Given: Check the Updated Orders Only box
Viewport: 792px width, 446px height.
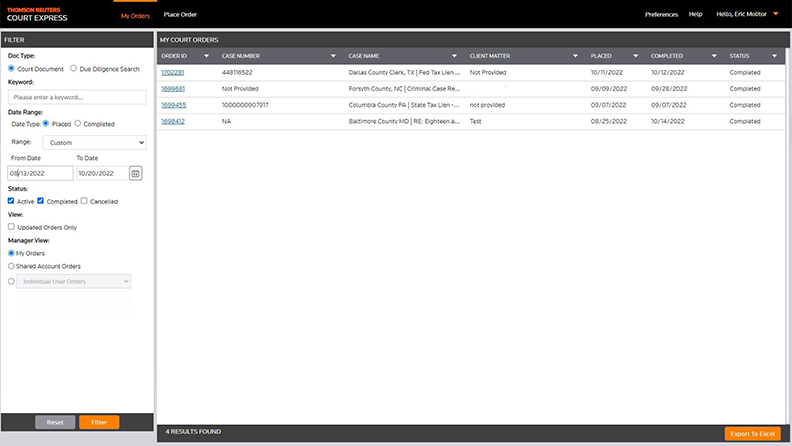Looking at the screenshot, I should (x=12, y=227).
